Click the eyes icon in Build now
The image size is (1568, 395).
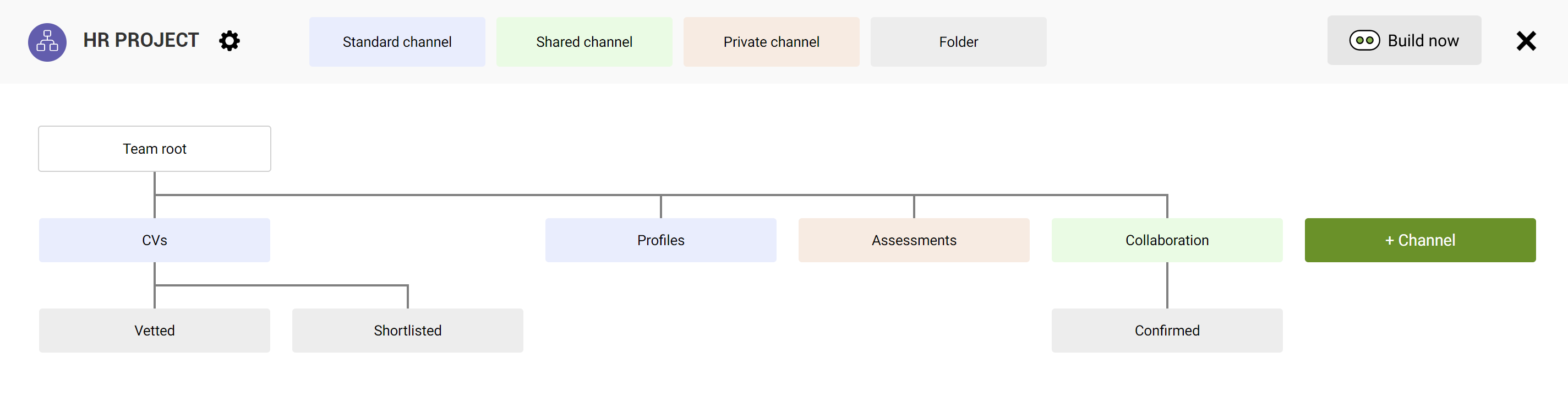pos(1364,41)
